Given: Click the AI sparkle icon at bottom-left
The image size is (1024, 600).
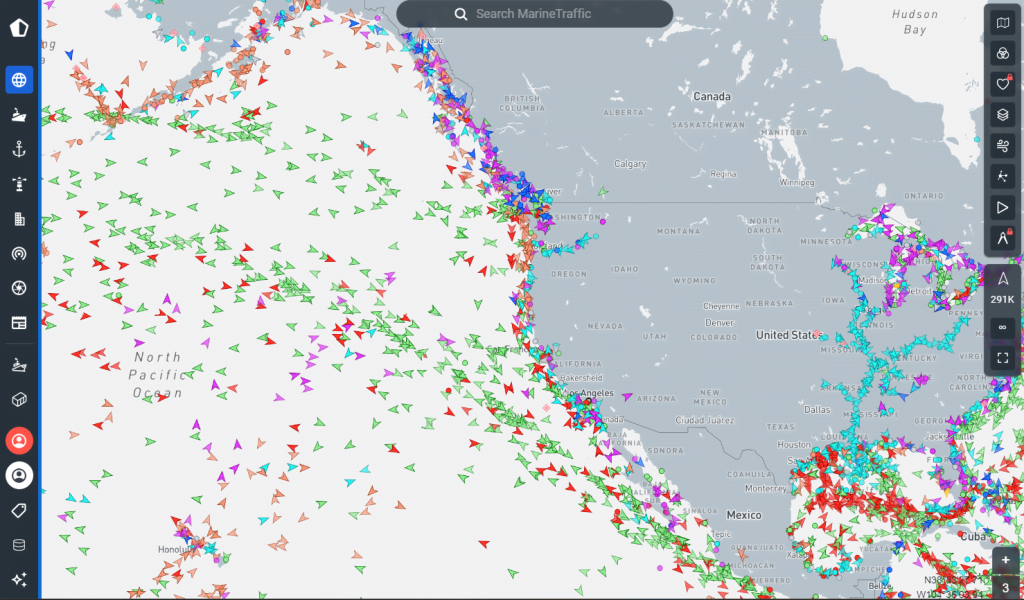Looking at the screenshot, I should [x=19, y=579].
